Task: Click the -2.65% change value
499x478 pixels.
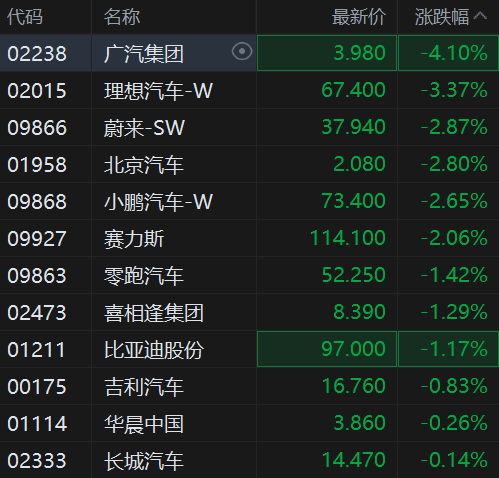Action: pyautogui.click(x=454, y=201)
